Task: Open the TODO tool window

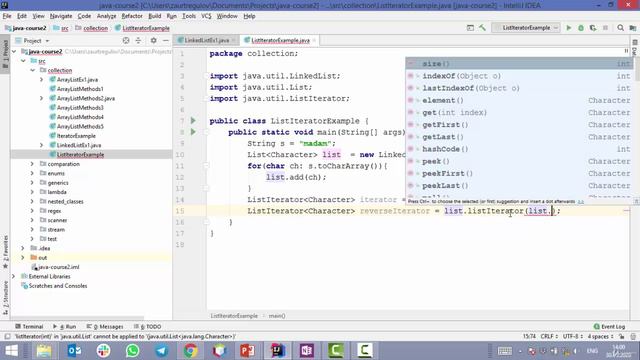Action: 148,327
